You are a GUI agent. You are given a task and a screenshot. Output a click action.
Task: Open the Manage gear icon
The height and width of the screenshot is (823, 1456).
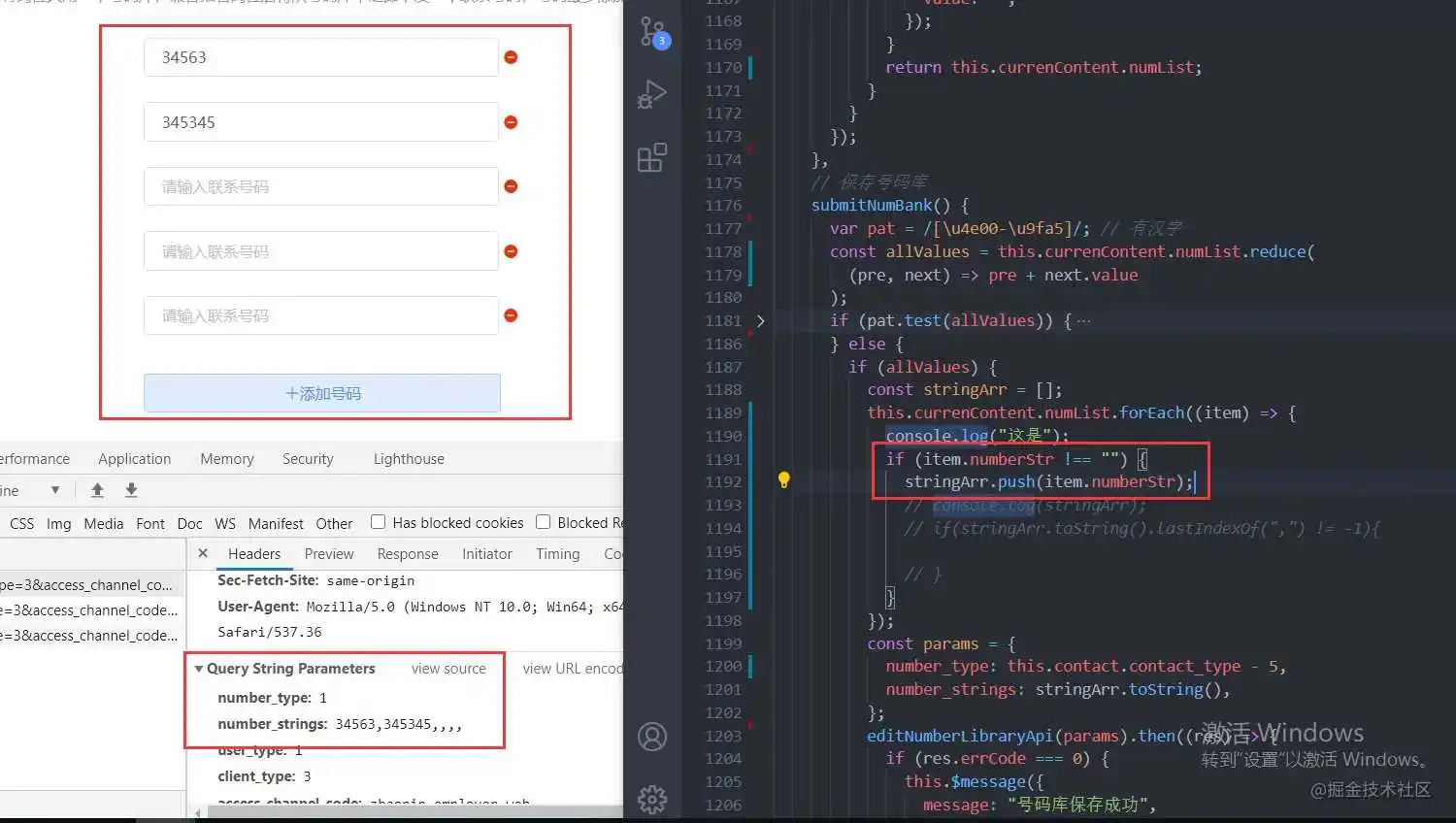click(x=652, y=799)
